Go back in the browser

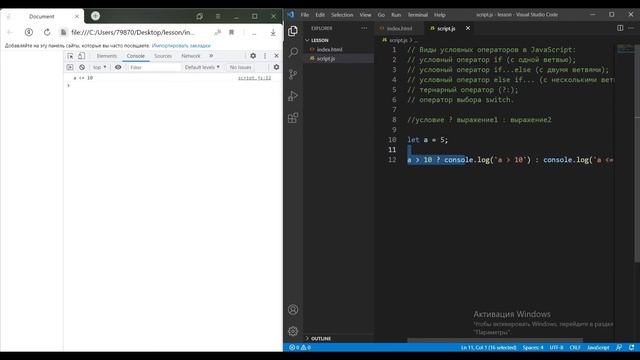pos(10,32)
